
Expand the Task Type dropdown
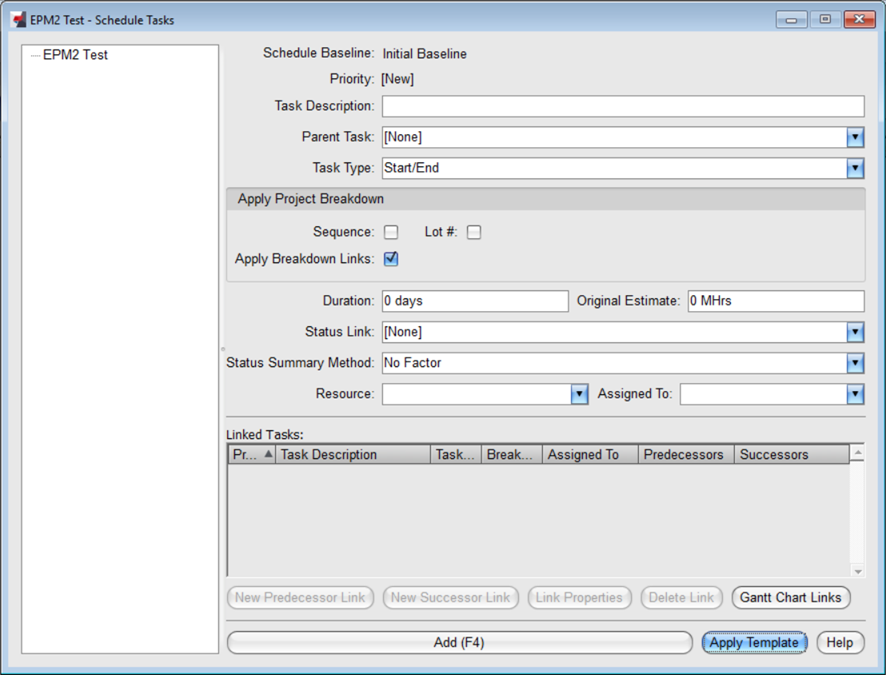click(855, 168)
